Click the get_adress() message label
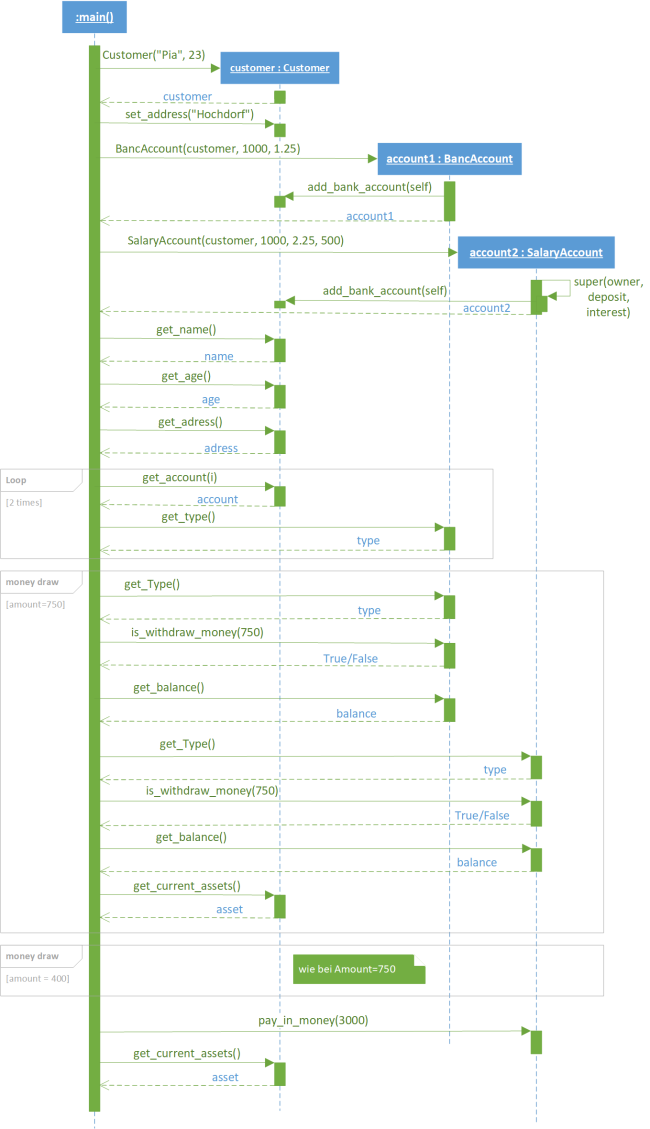 pyautogui.click(x=190, y=422)
